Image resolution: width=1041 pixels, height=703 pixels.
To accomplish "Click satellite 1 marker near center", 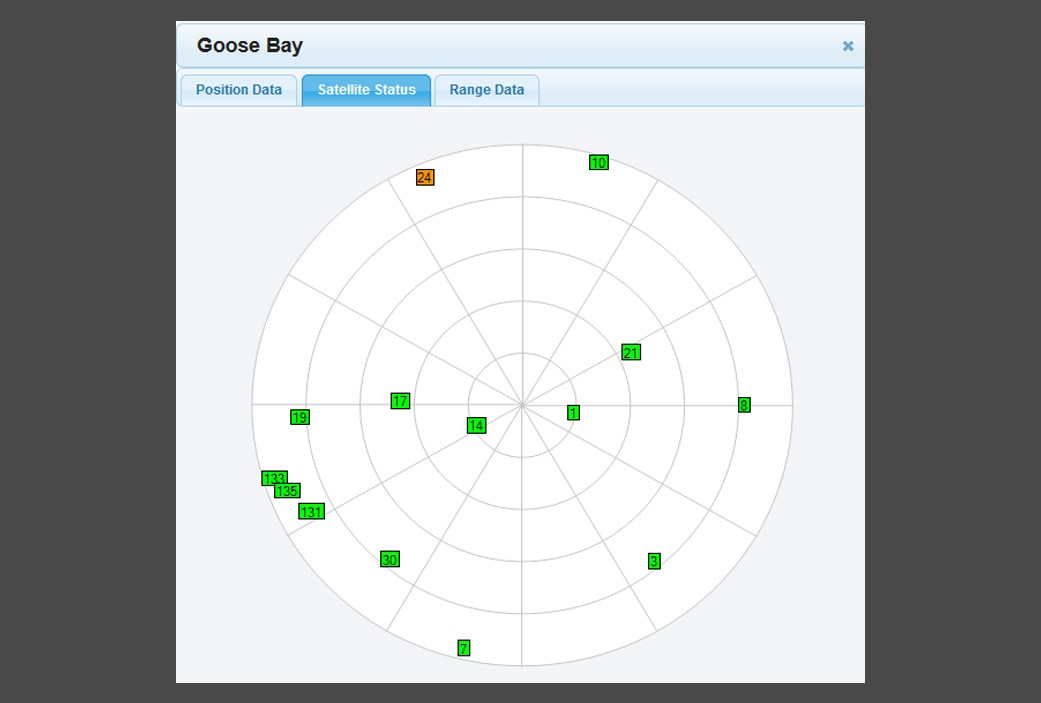I will pyautogui.click(x=573, y=413).
